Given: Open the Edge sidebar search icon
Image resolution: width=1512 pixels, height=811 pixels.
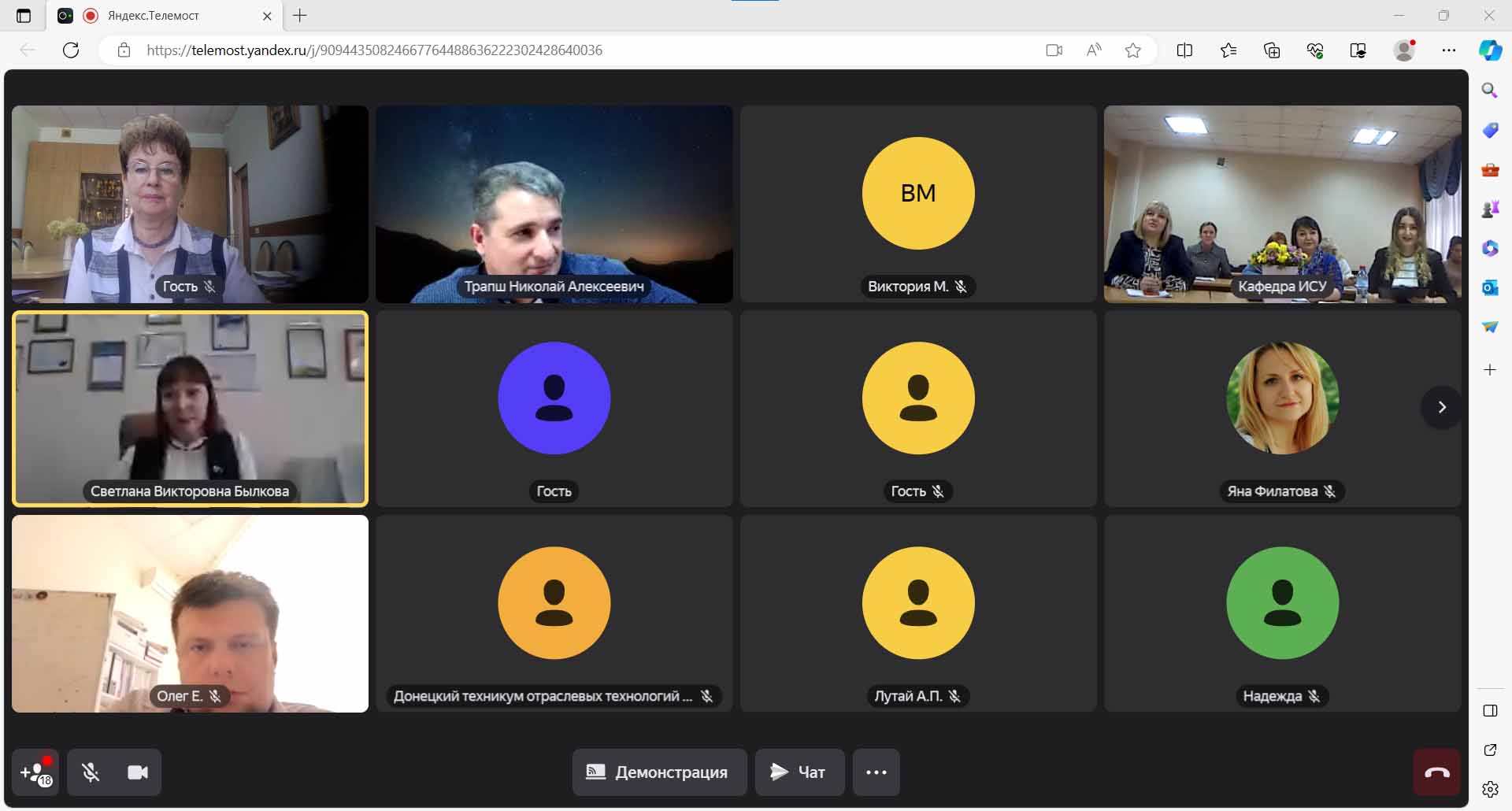Looking at the screenshot, I should (x=1489, y=91).
